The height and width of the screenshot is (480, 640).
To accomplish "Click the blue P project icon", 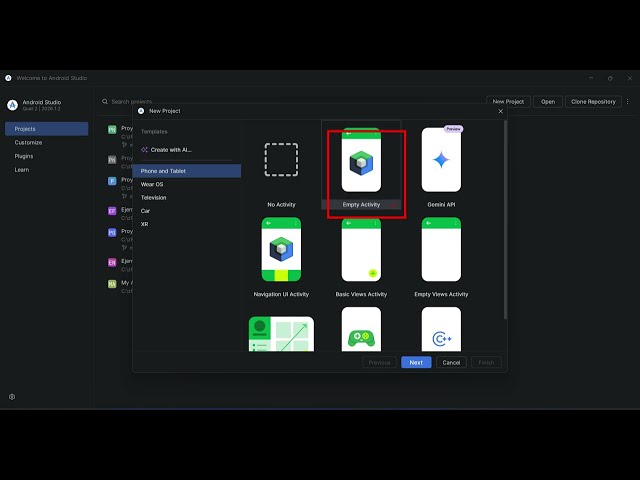I will click(x=112, y=181).
